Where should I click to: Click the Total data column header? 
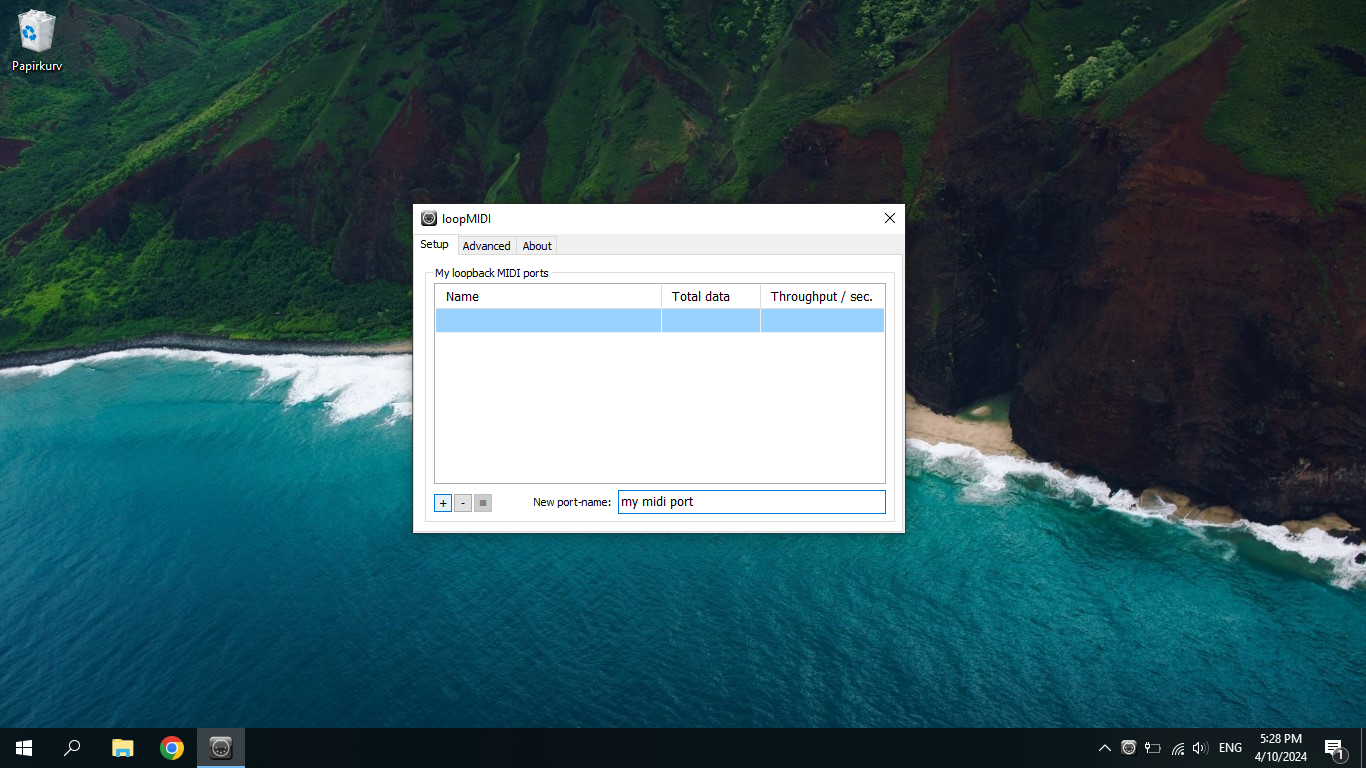(711, 297)
